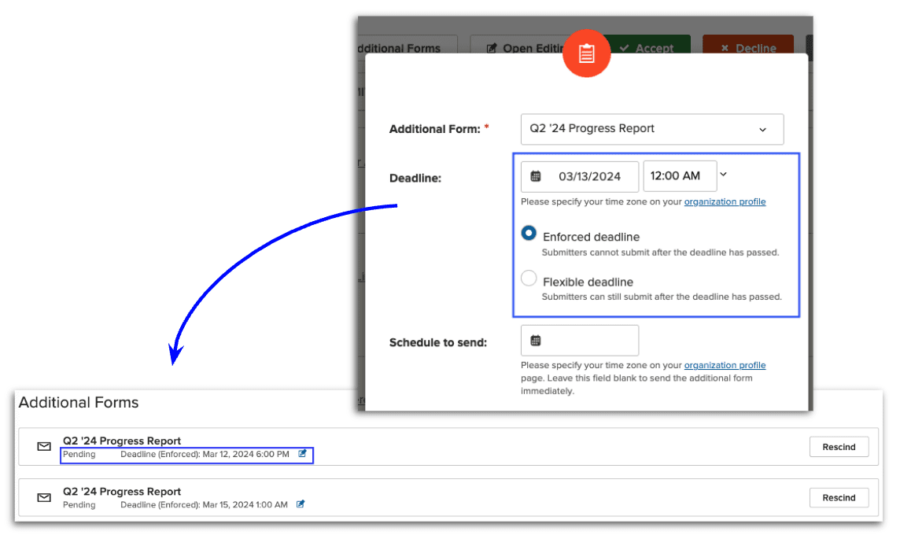Screen dimensions: 900x535
Task: Click 'Deadline (Enforced): Mar 15, 2024 1:00 AM' text
Action: (x=204, y=505)
